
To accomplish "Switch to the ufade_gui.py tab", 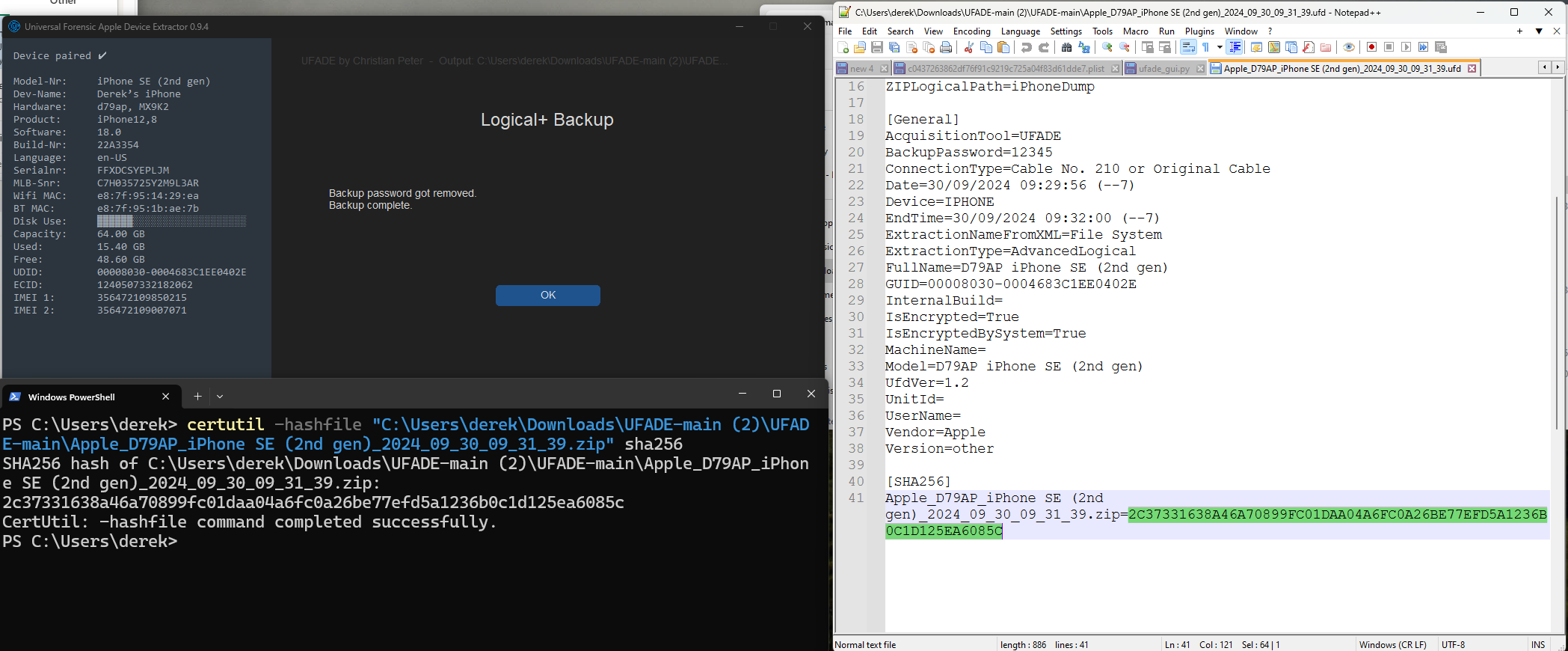I will tap(1163, 69).
